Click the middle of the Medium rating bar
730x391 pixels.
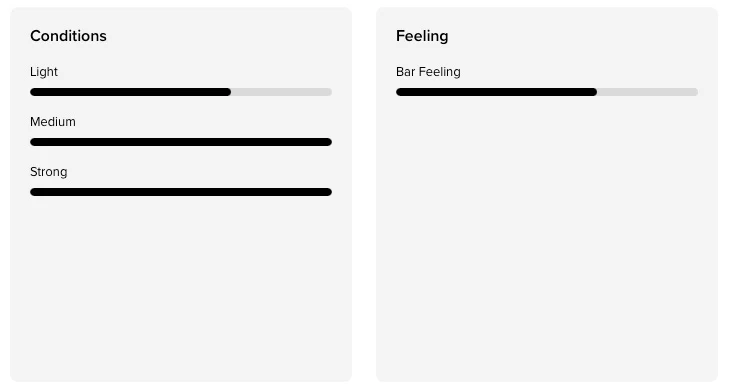pos(181,142)
